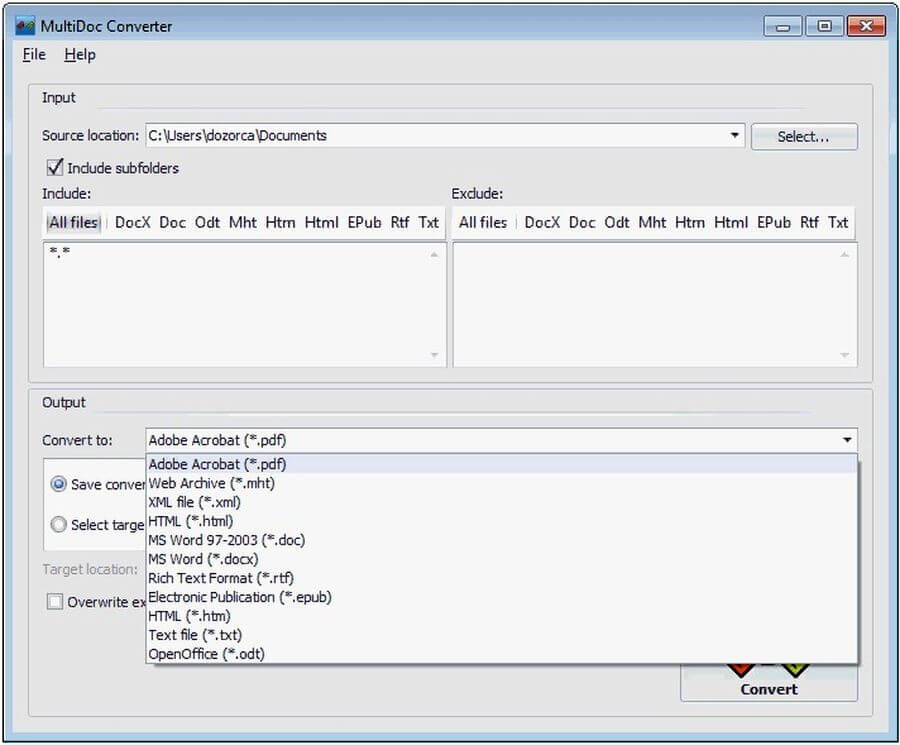This screenshot has height=745, width=900.
Task: Close the MultiDoc Converter window
Action: click(867, 26)
